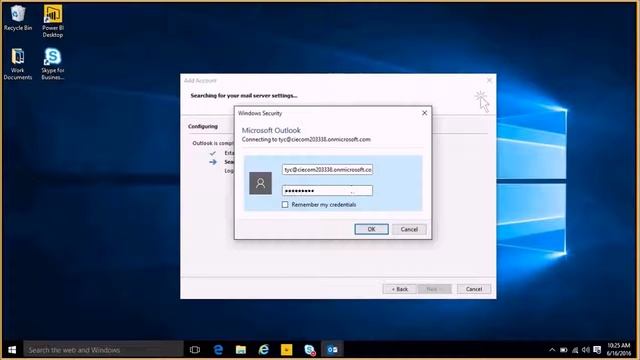Screen dimensions: 640x360
Task: Open File Explorer from the taskbar
Action: pyautogui.click(x=241, y=350)
